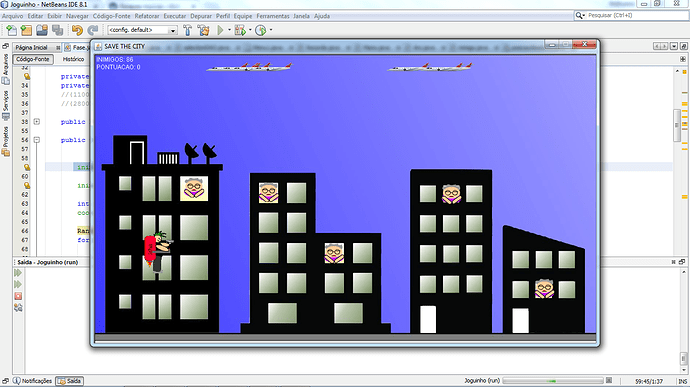
Task: Click the Debug Project toolbar icon
Action: pos(240,30)
